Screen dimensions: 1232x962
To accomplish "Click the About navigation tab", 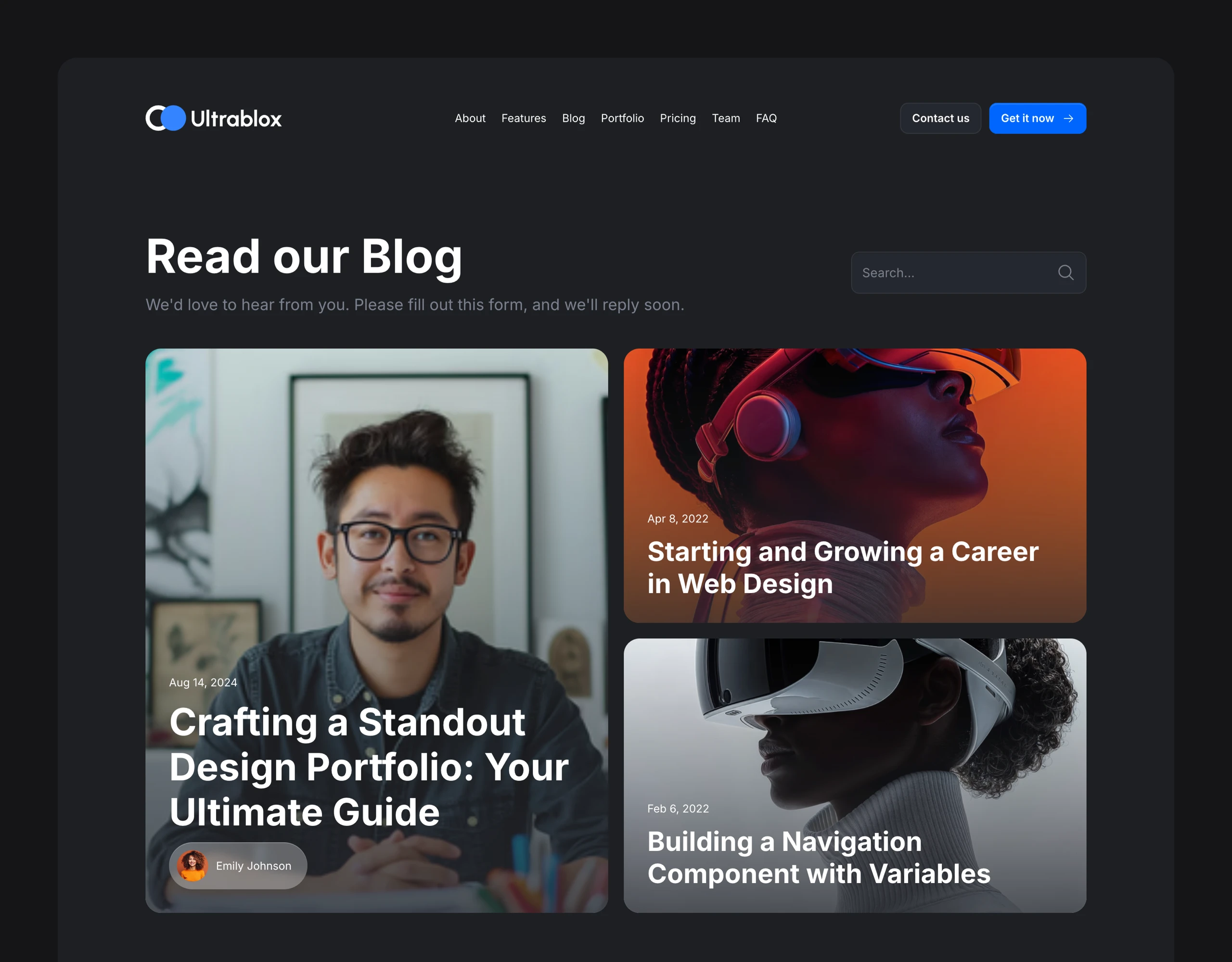I will point(471,118).
